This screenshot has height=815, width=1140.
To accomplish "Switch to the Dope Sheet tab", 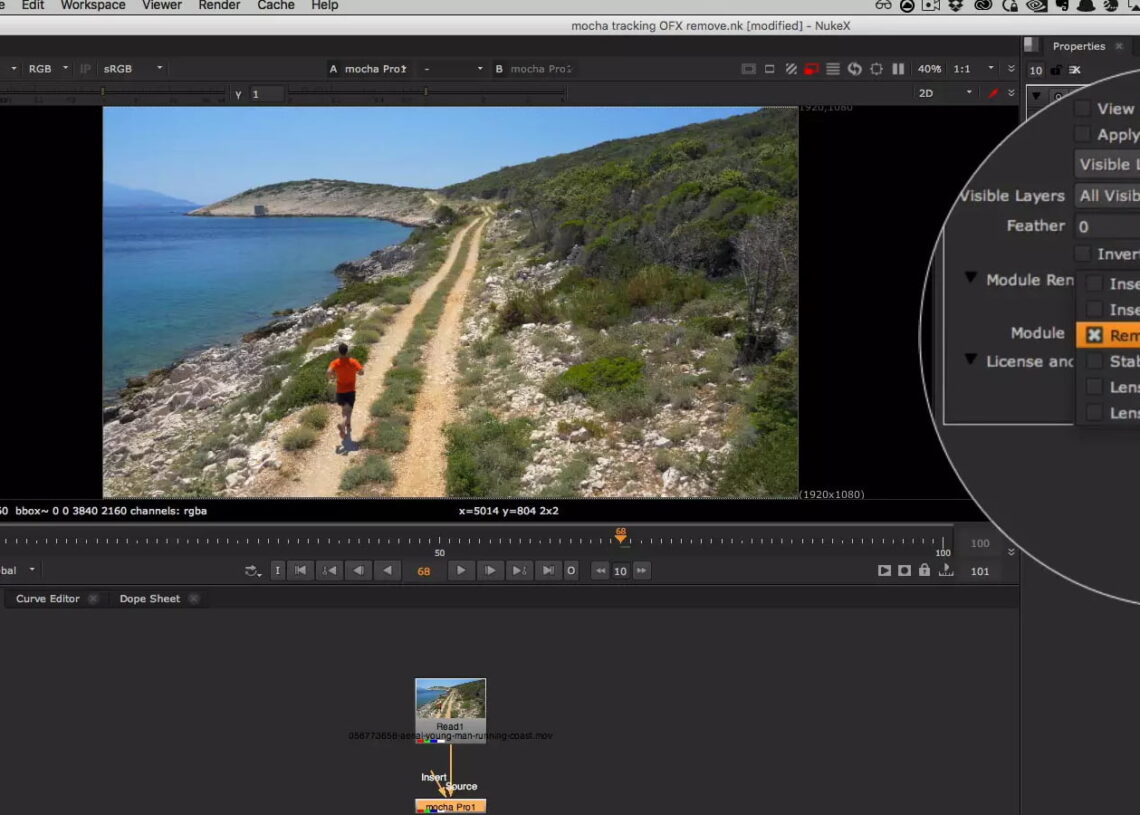I will (148, 598).
